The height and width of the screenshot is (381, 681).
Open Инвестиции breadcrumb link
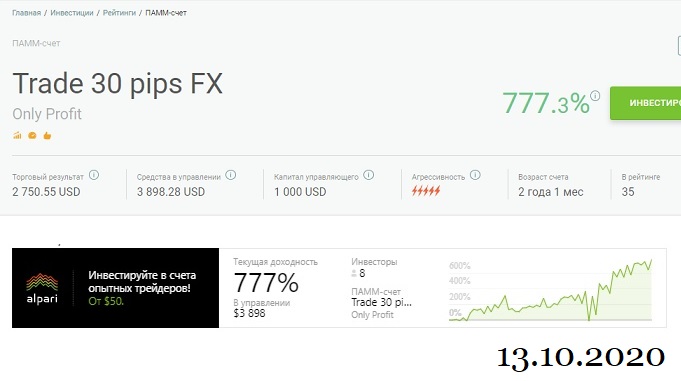pos(72,13)
